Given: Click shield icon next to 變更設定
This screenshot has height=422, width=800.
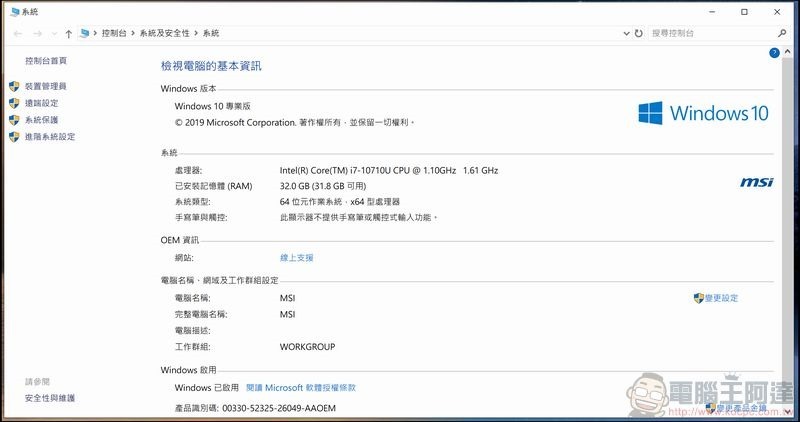Looking at the screenshot, I should 699,298.
